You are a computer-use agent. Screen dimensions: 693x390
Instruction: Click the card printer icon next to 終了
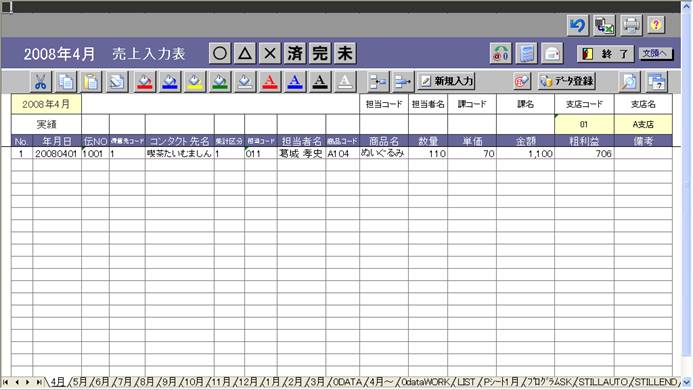point(552,54)
